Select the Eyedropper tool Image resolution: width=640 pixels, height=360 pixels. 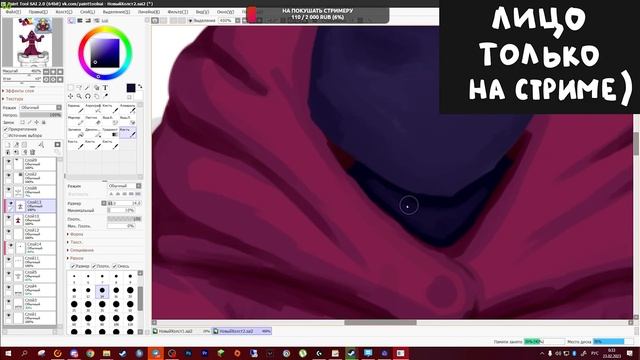(x=105, y=96)
